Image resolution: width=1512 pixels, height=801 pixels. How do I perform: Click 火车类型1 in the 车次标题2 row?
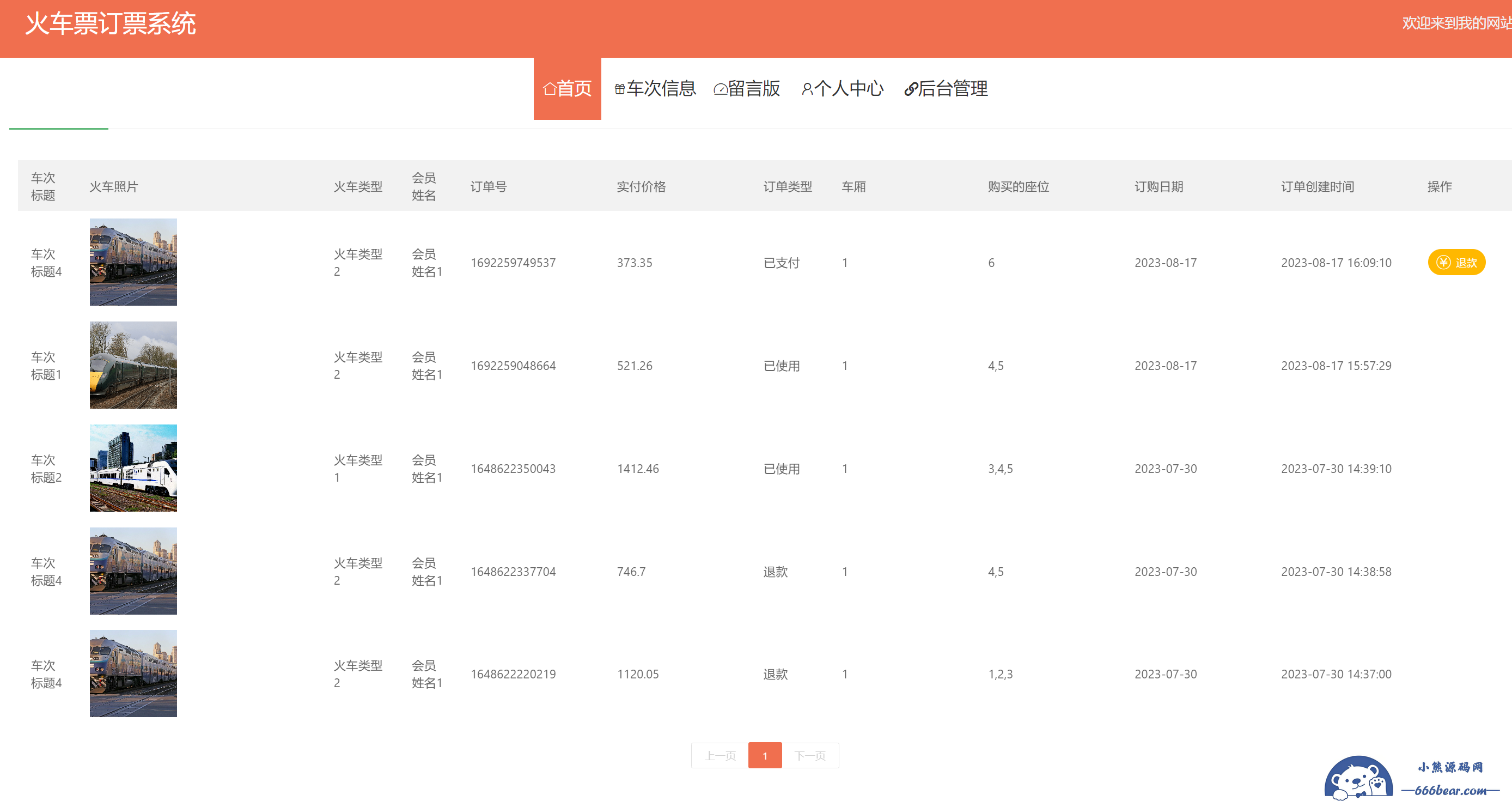click(358, 469)
